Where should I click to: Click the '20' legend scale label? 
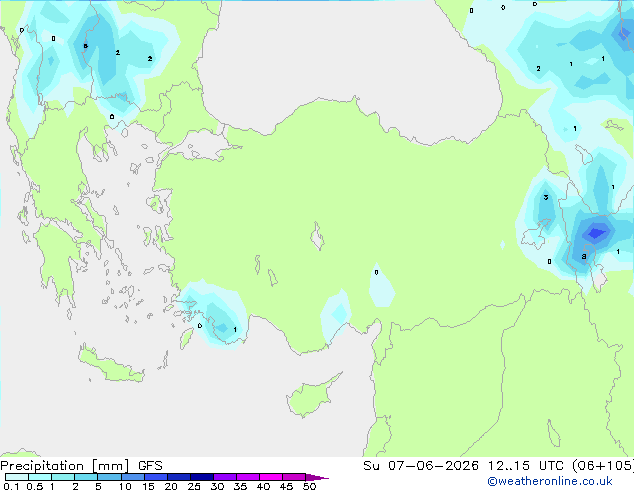171,486
